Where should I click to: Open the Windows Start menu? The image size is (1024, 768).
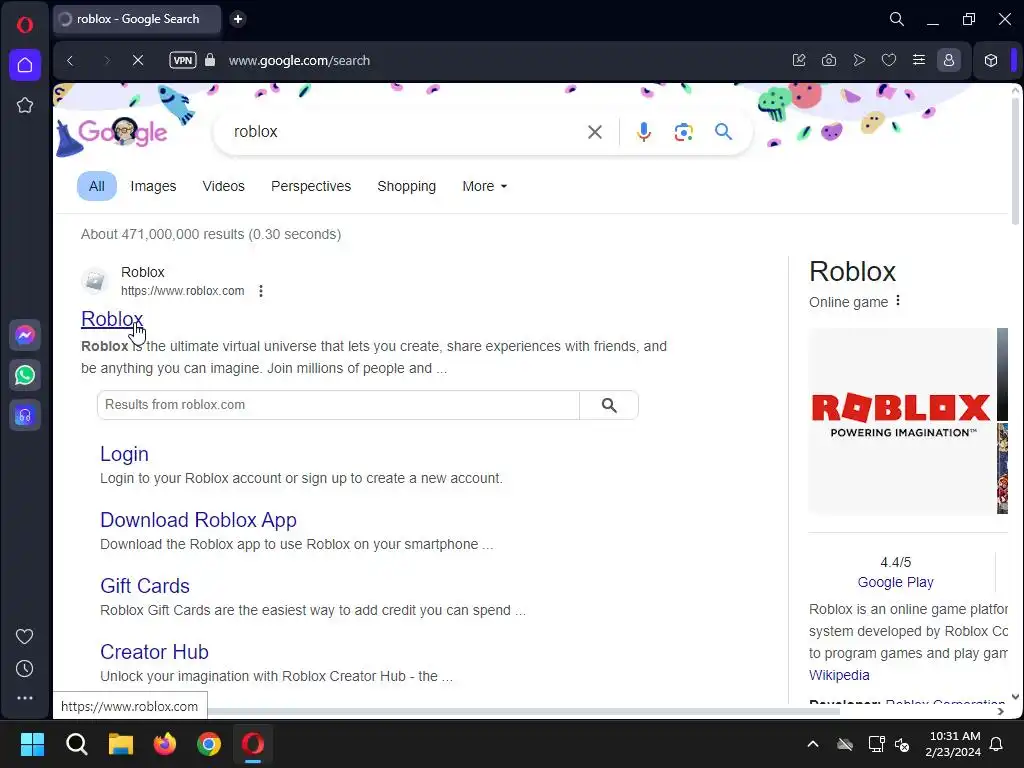point(32,744)
